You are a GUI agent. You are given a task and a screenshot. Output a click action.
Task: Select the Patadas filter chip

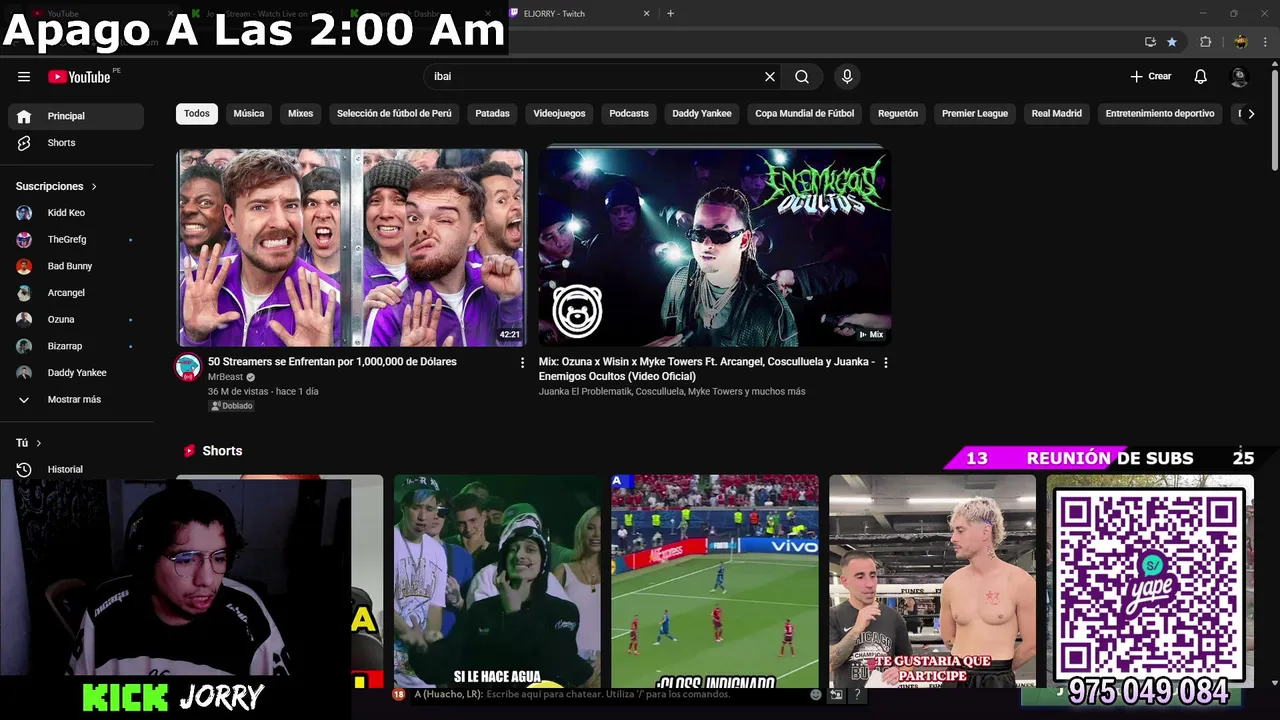coord(492,114)
